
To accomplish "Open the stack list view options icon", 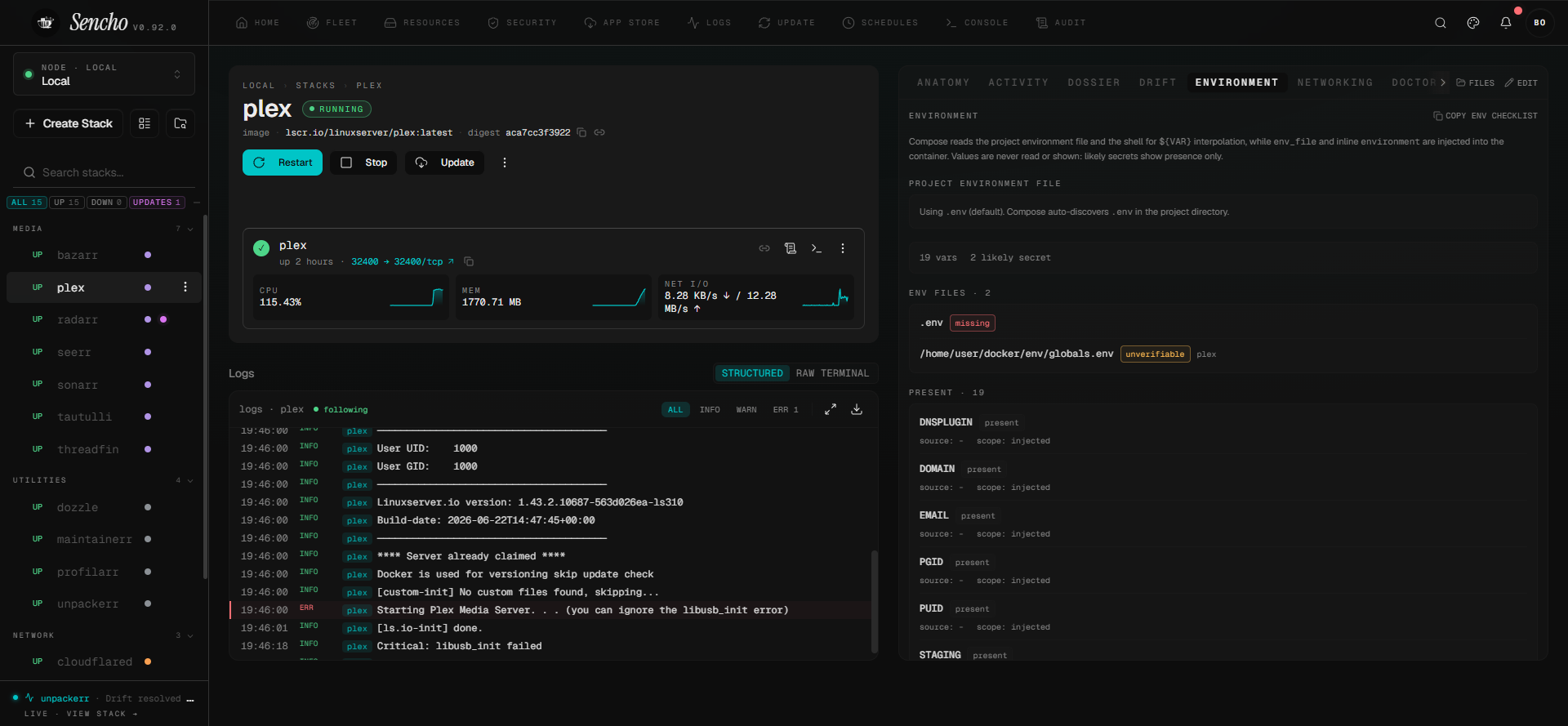I will [x=145, y=123].
